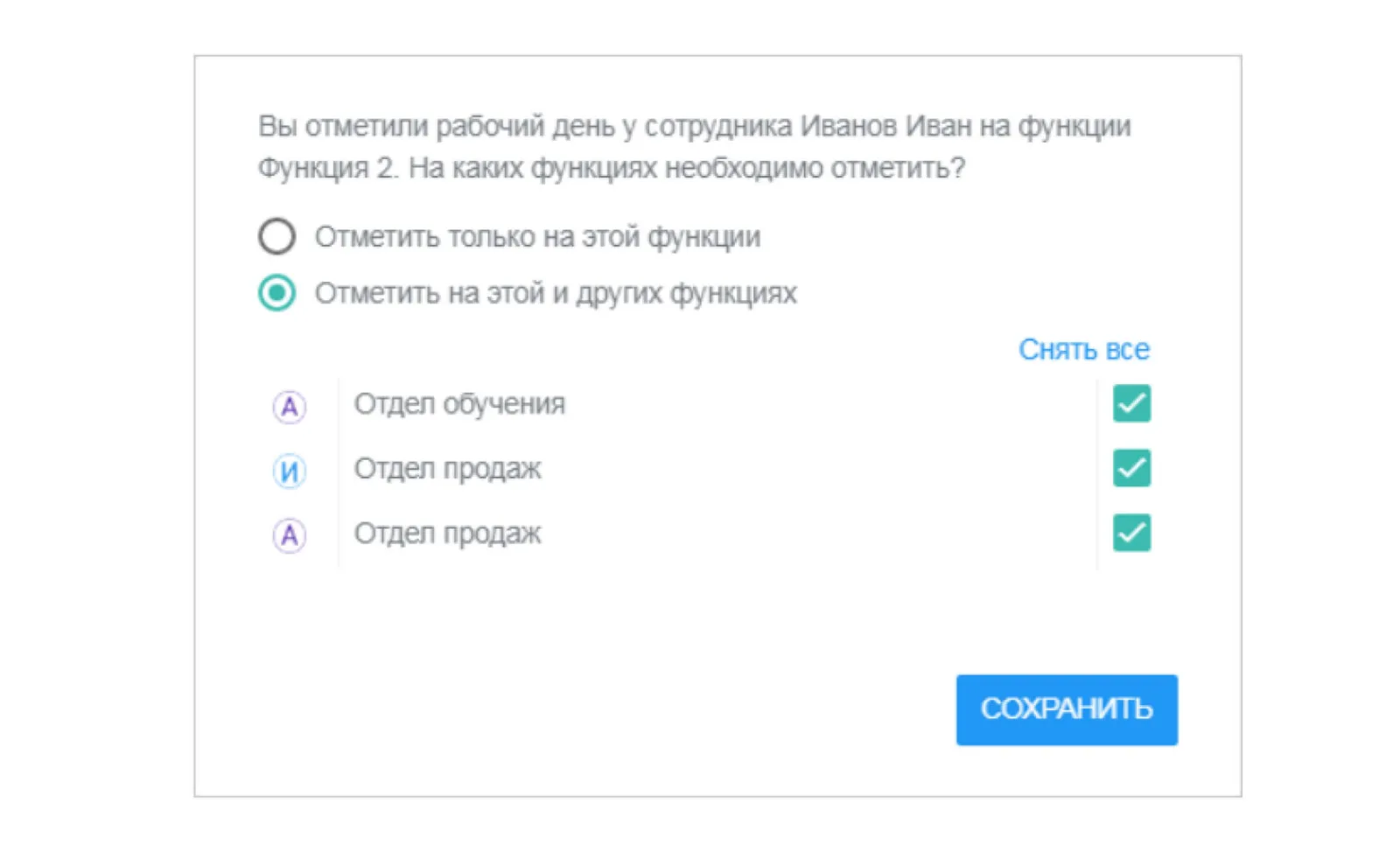Click the green dot inside the selected radio button
Viewport: 1400px width, 845px height.
point(276,293)
